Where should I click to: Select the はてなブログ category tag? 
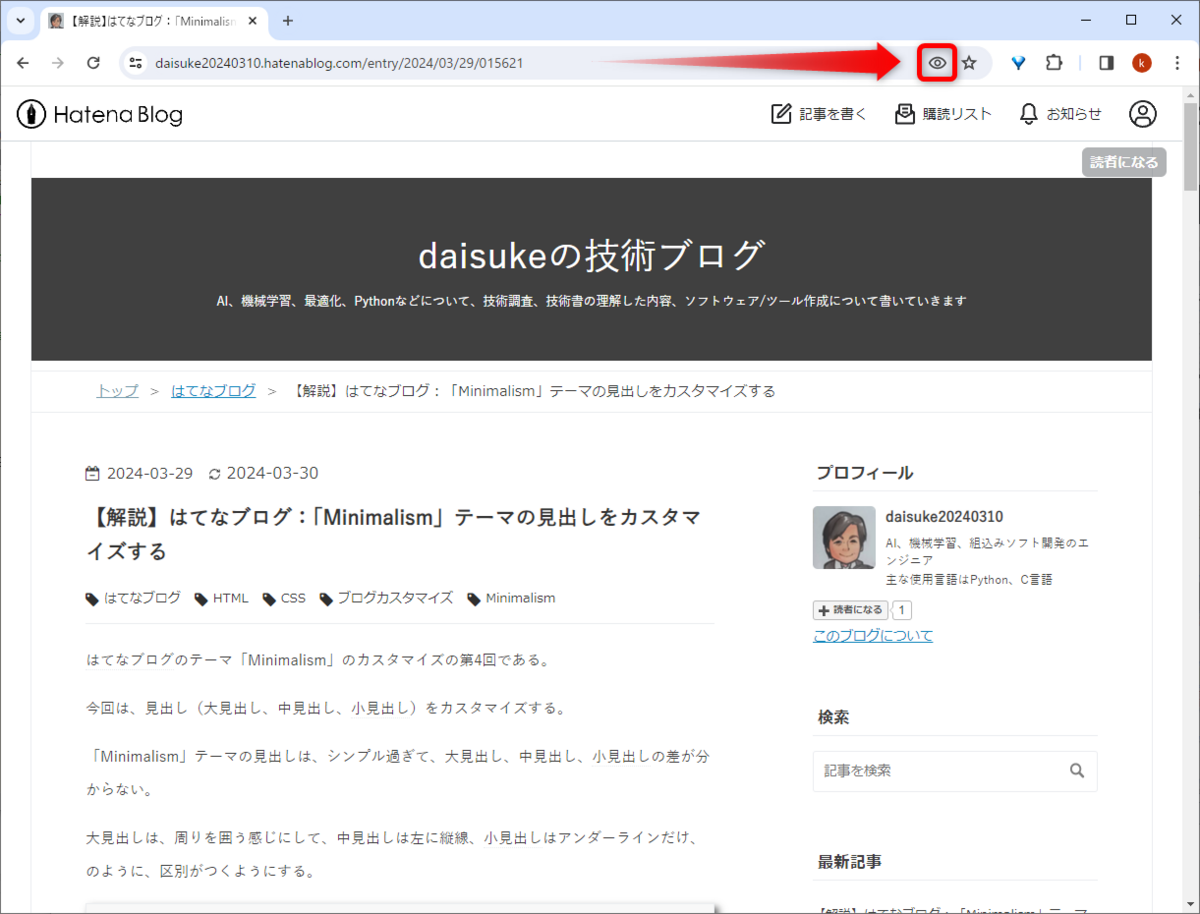tap(134, 598)
